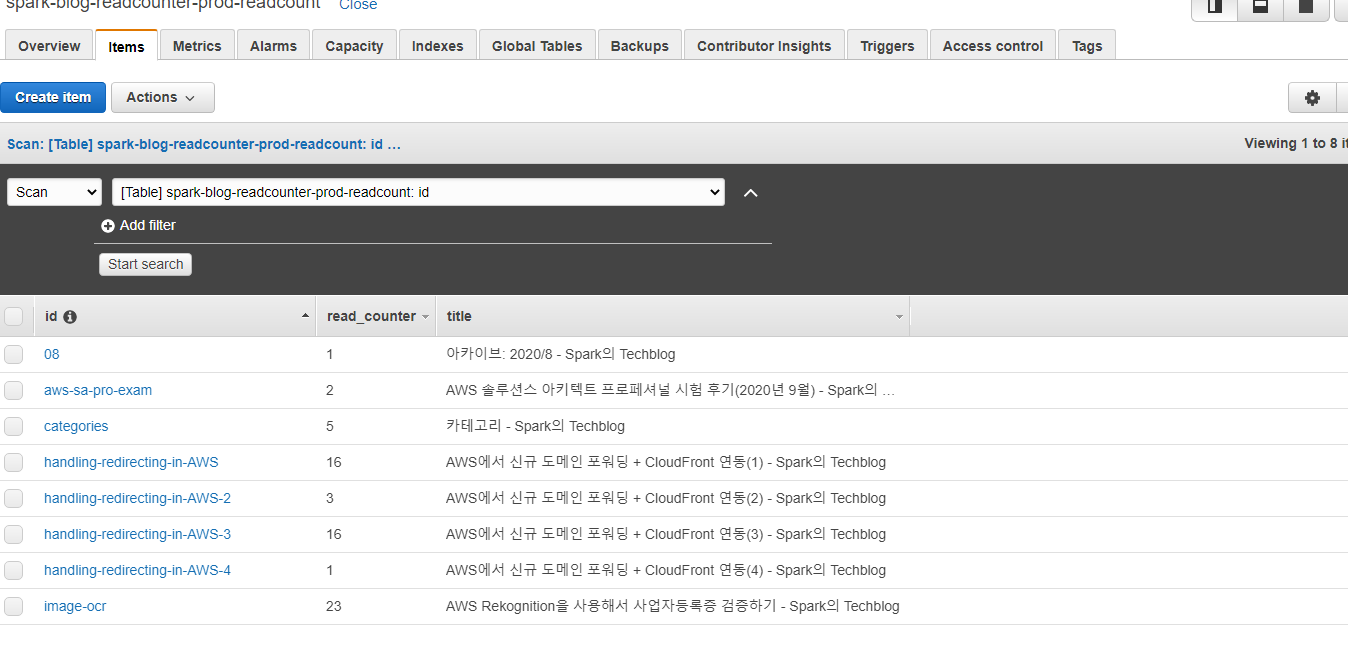Check the checkbox for the image-ocr item
The height and width of the screenshot is (647, 1348).
(x=14, y=606)
